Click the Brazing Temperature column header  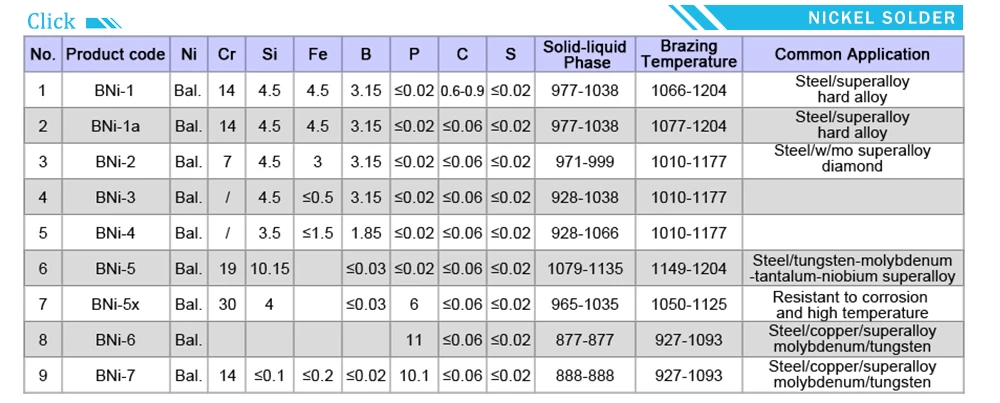pos(689,54)
